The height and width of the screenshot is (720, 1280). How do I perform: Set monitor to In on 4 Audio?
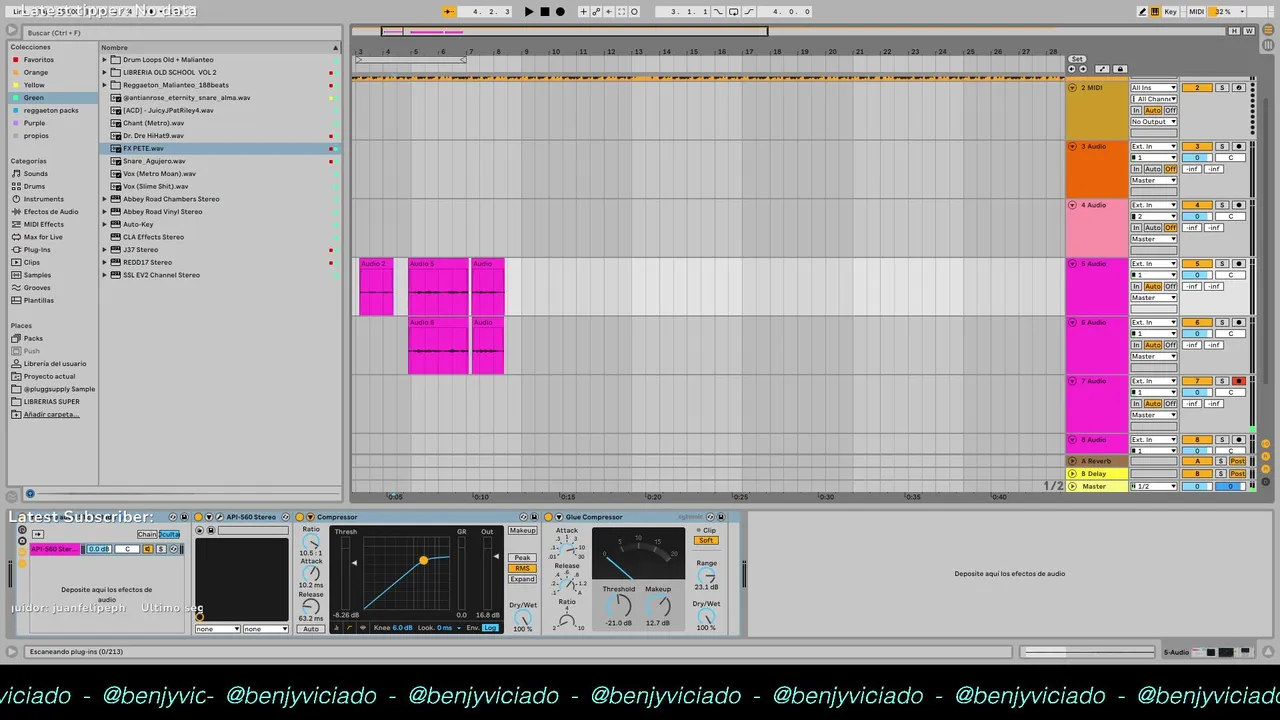1136,227
